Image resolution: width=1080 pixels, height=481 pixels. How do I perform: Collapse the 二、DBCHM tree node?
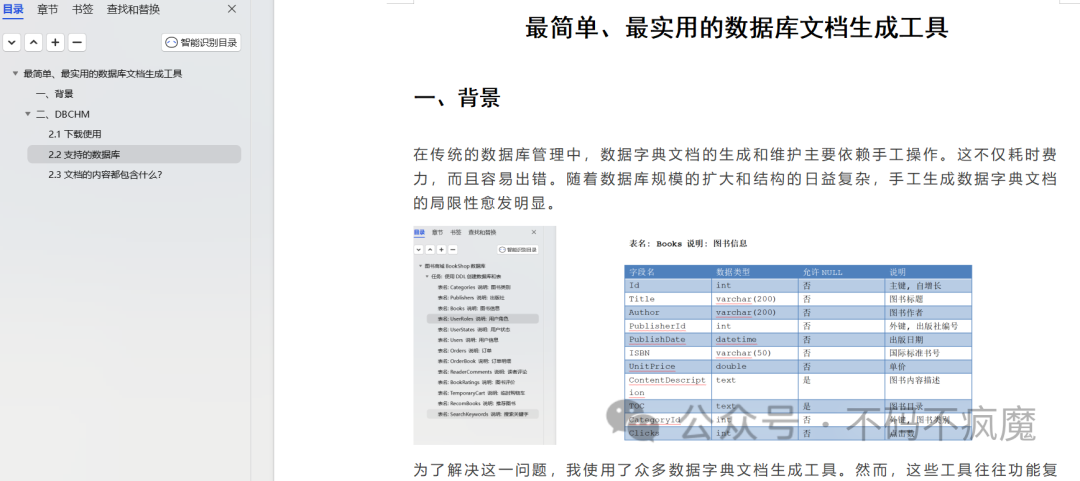click(x=28, y=114)
